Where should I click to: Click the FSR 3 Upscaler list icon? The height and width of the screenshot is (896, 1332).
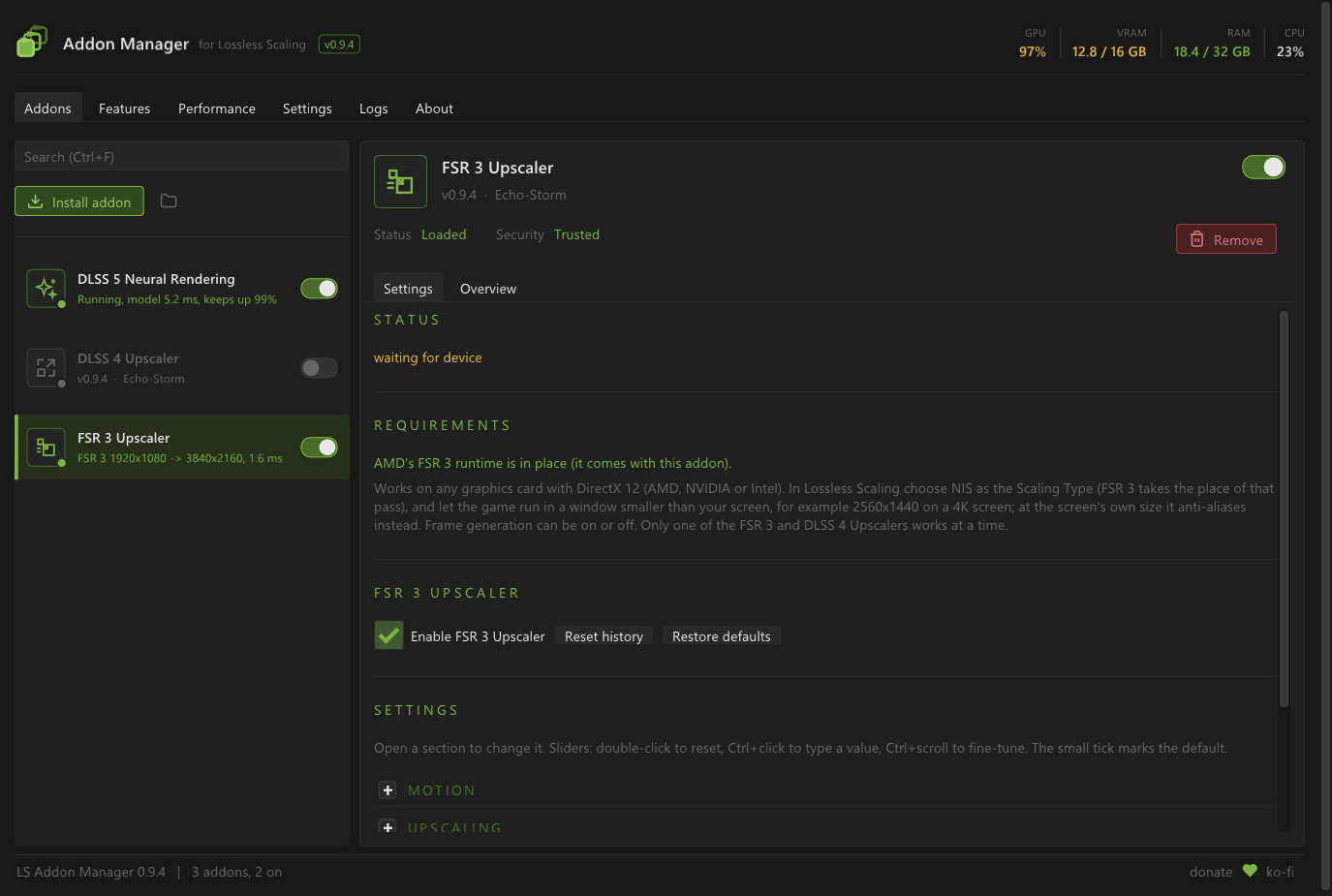[x=46, y=447]
